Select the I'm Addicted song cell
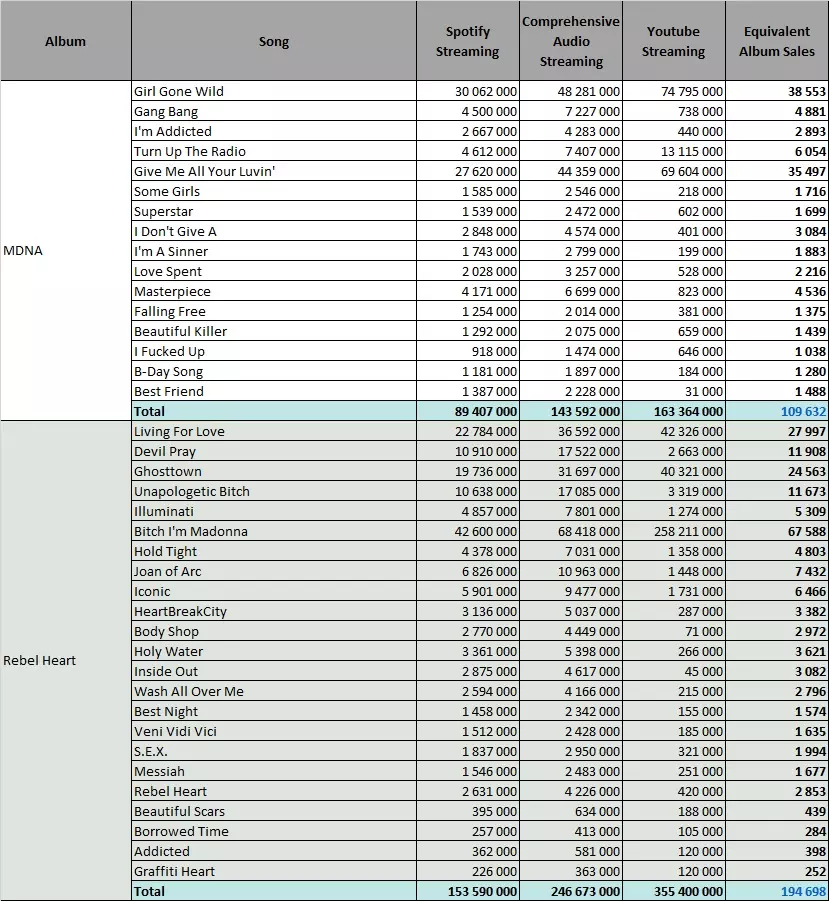The width and height of the screenshot is (829, 901). tap(273, 132)
